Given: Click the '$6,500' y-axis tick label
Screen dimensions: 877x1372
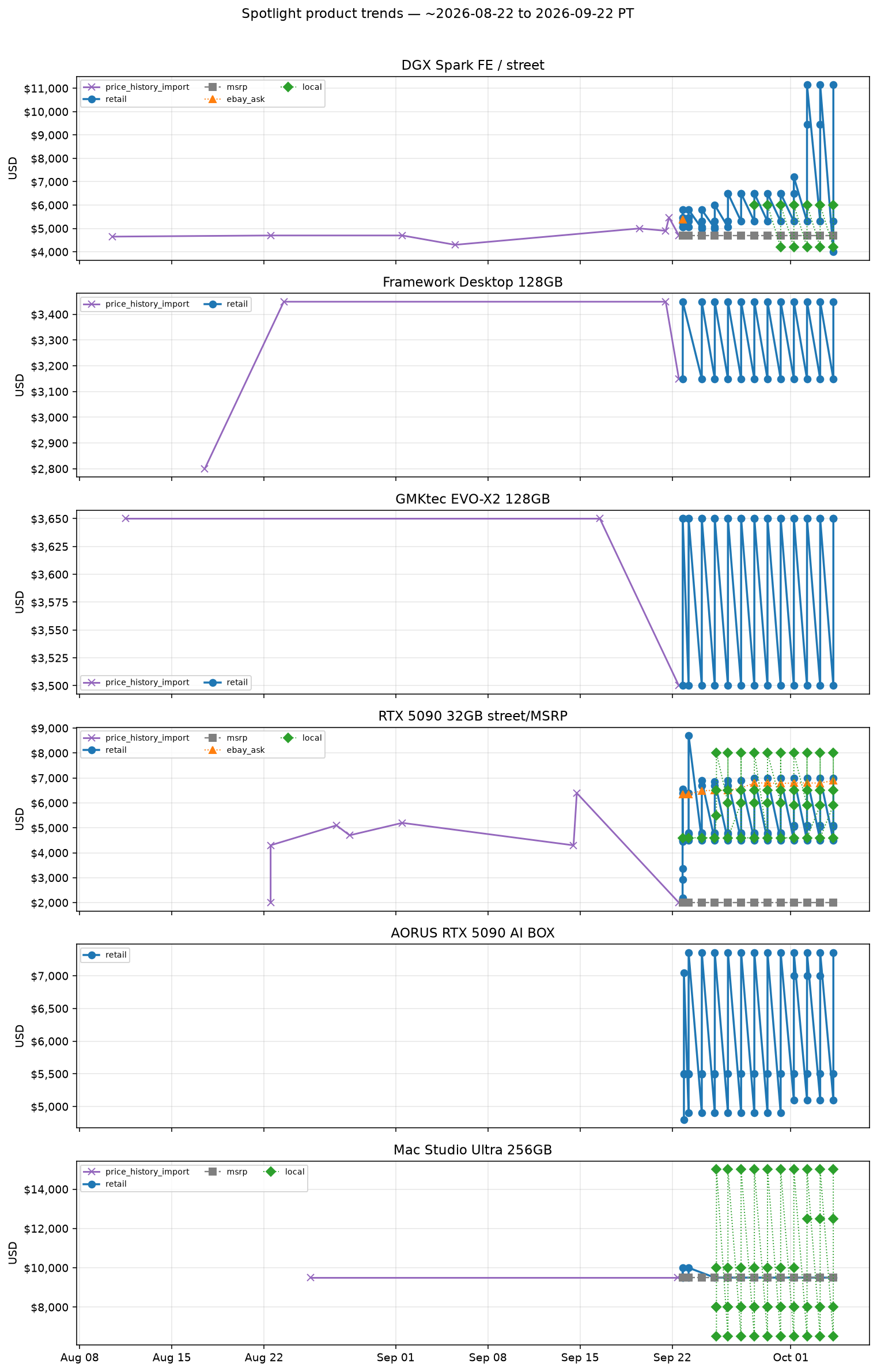Looking at the screenshot, I should point(49,1009).
